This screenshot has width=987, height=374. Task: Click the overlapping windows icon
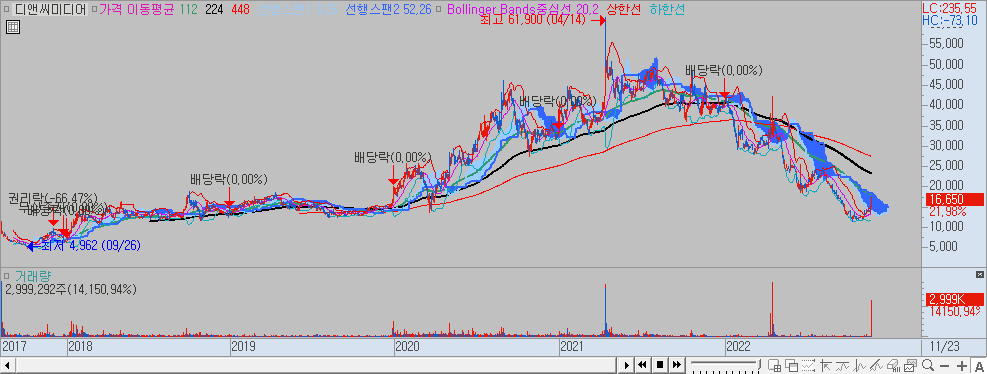click(791, 365)
